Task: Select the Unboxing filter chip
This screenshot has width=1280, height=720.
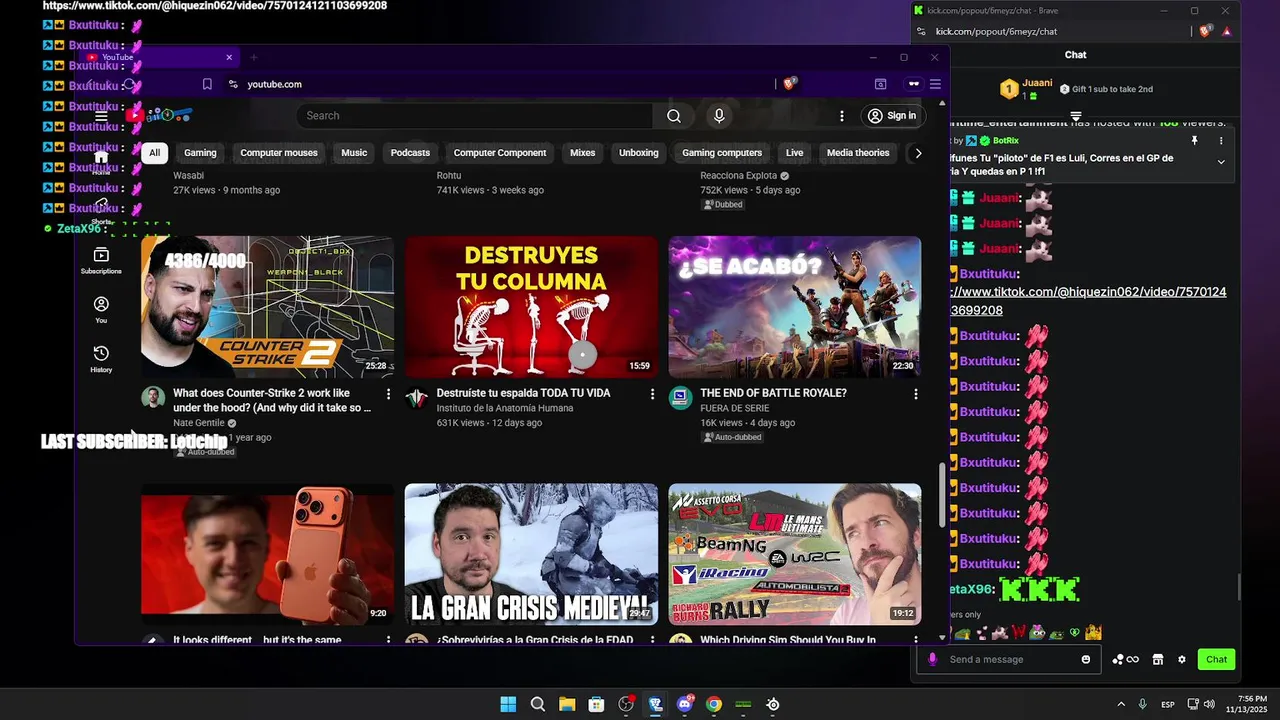Action: coord(639,153)
